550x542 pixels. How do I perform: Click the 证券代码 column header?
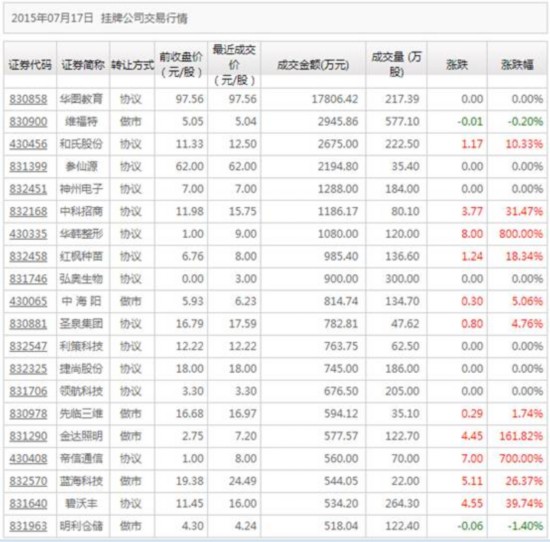pos(30,65)
